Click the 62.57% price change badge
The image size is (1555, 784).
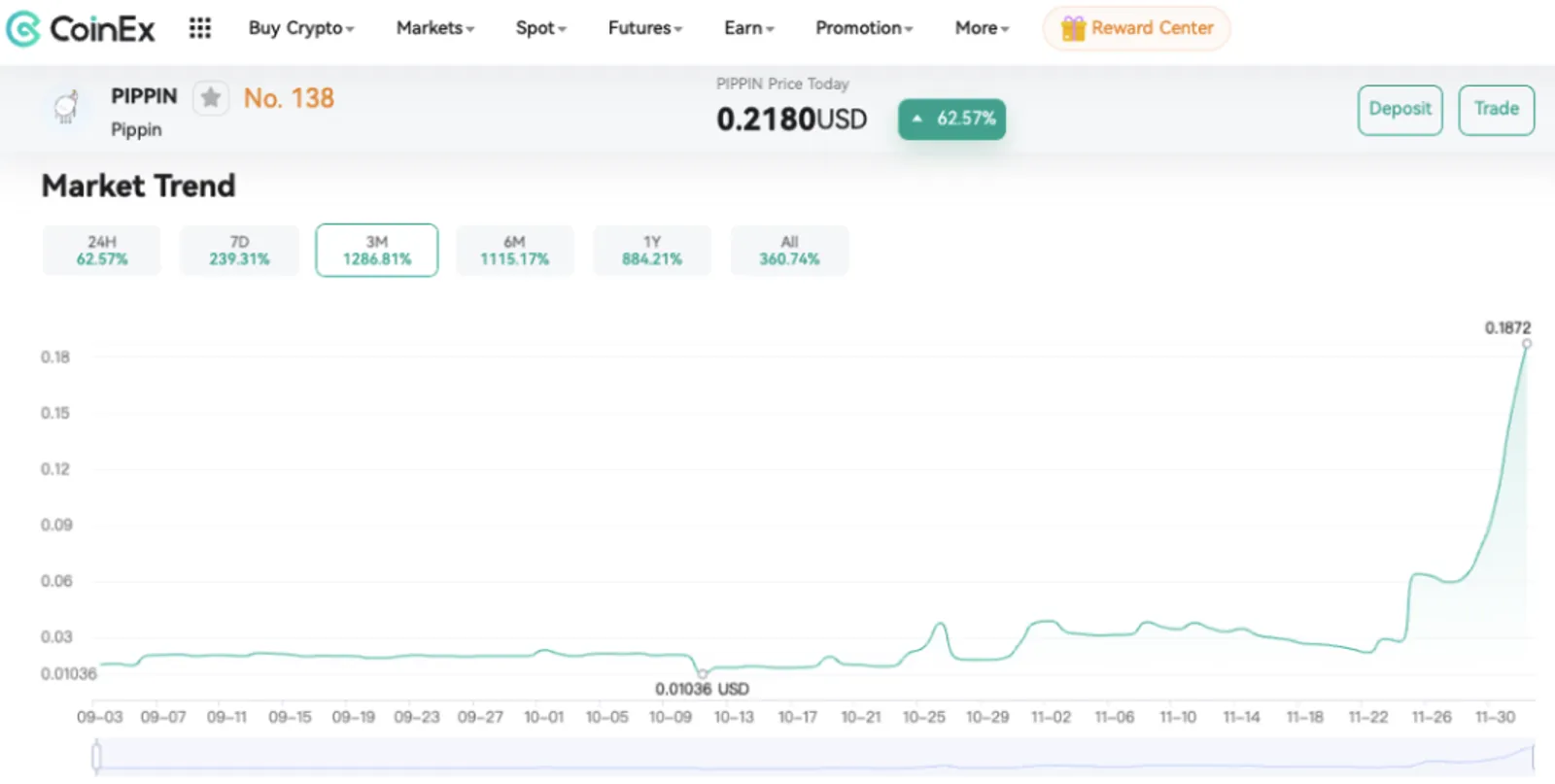click(x=951, y=119)
